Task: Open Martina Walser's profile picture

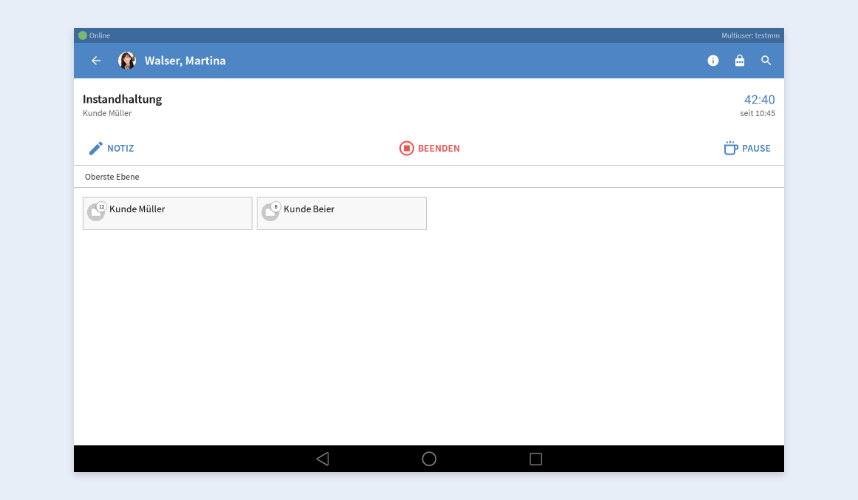Action: pos(127,61)
